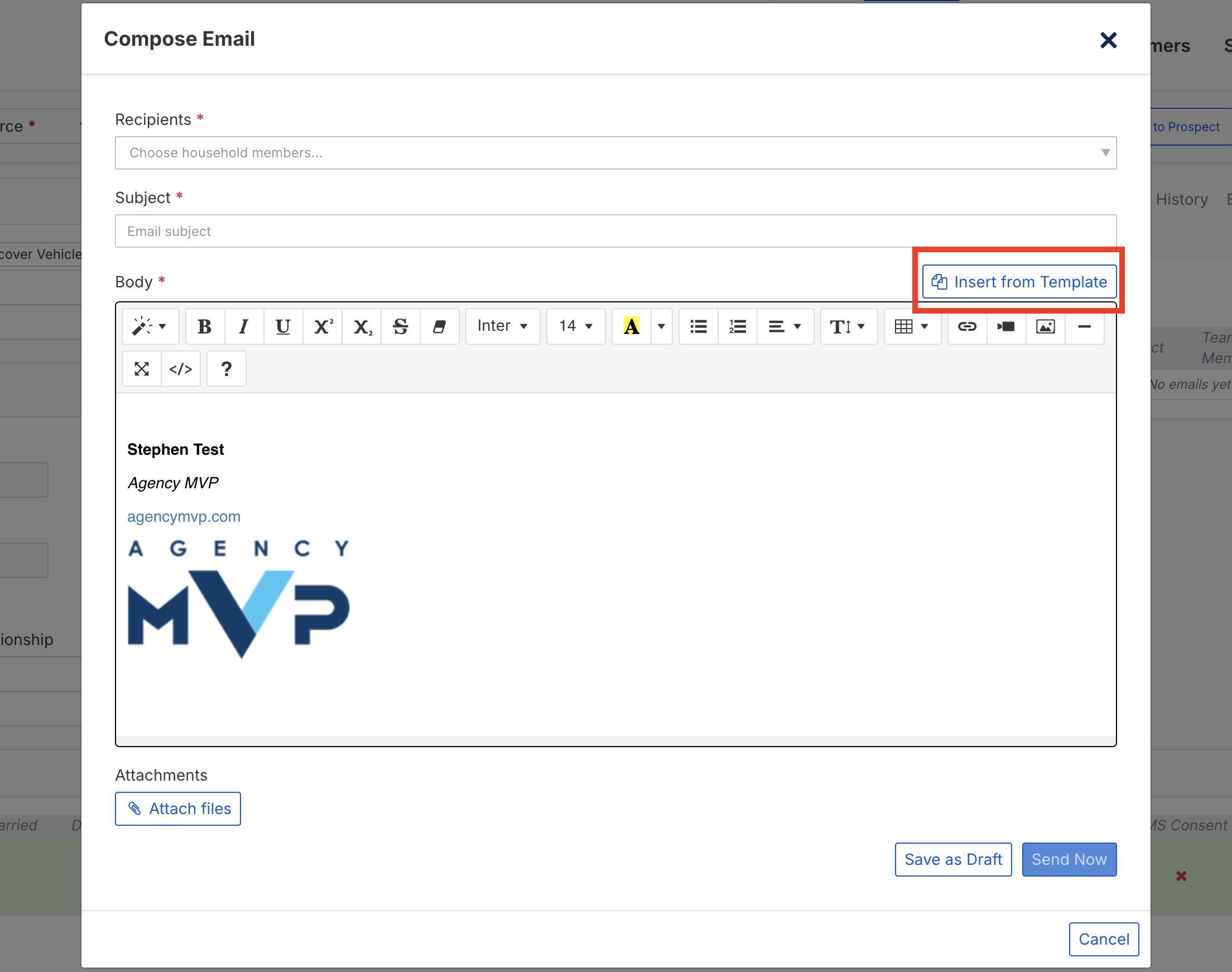Open the paragraph alignment dropdown

pyautogui.click(x=785, y=326)
